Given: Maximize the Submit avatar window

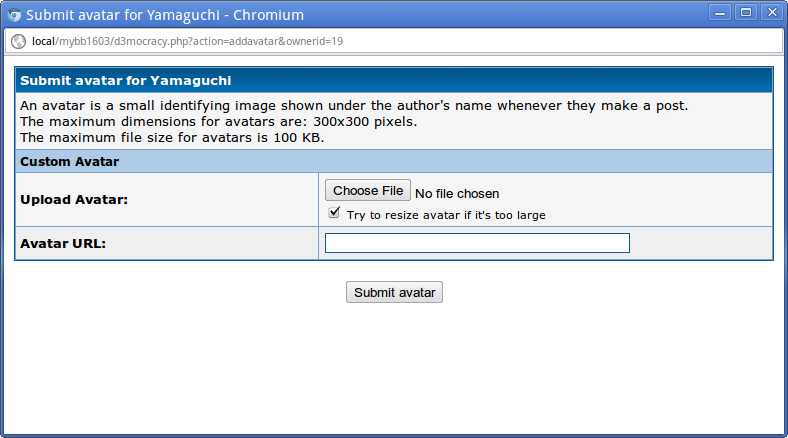Looking at the screenshot, I should click(745, 13).
